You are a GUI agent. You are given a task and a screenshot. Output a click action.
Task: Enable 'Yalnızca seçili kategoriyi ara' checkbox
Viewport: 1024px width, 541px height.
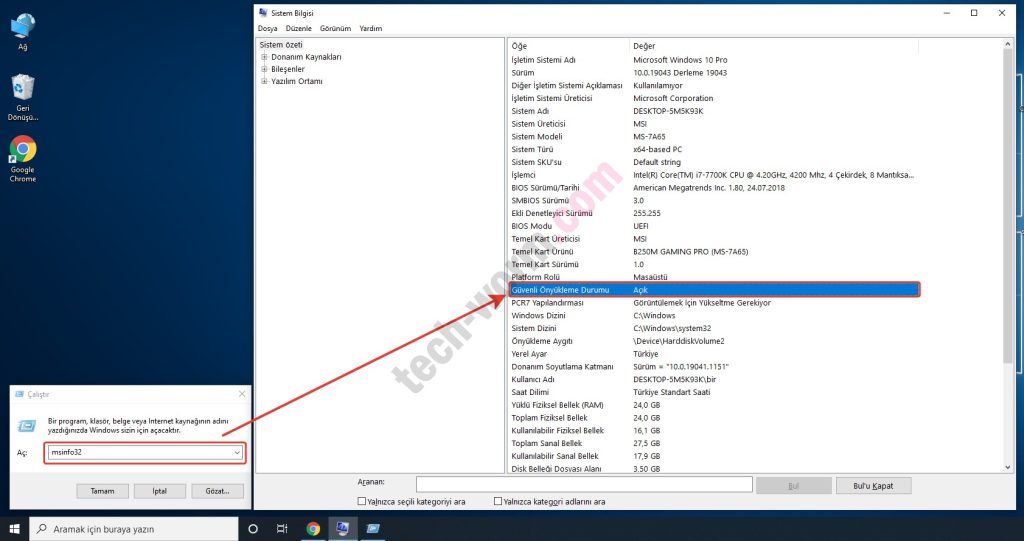pyautogui.click(x=362, y=501)
